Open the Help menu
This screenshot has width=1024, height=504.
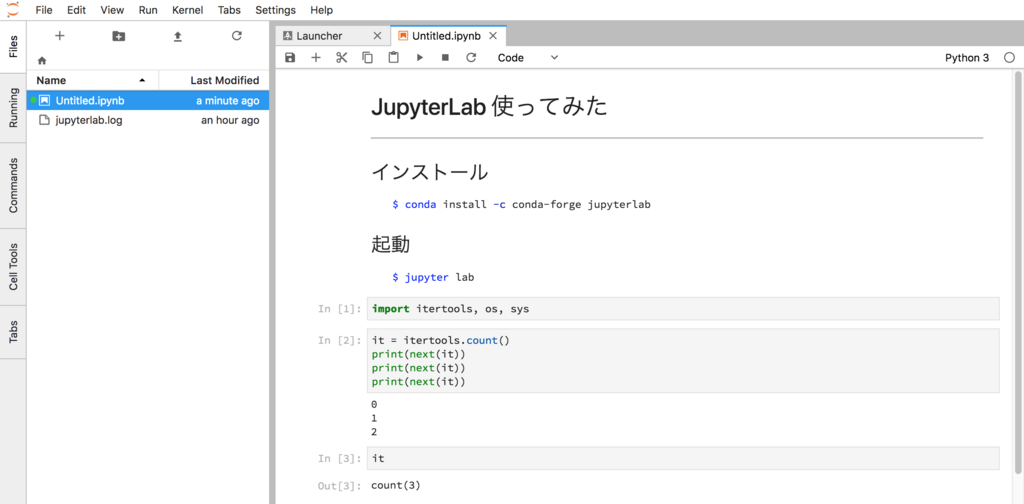pyautogui.click(x=321, y=10)
